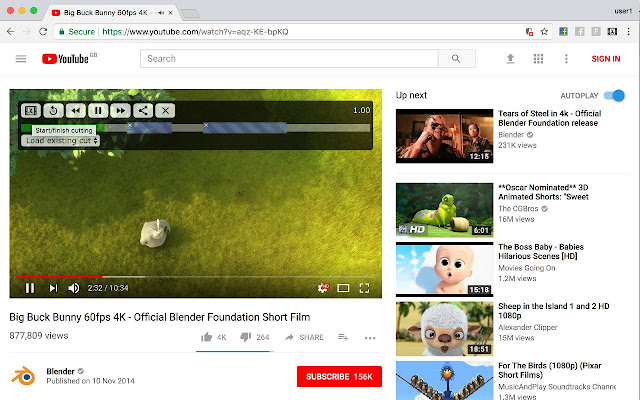Open Tears of Steel video thumbnail

(444, 136)
